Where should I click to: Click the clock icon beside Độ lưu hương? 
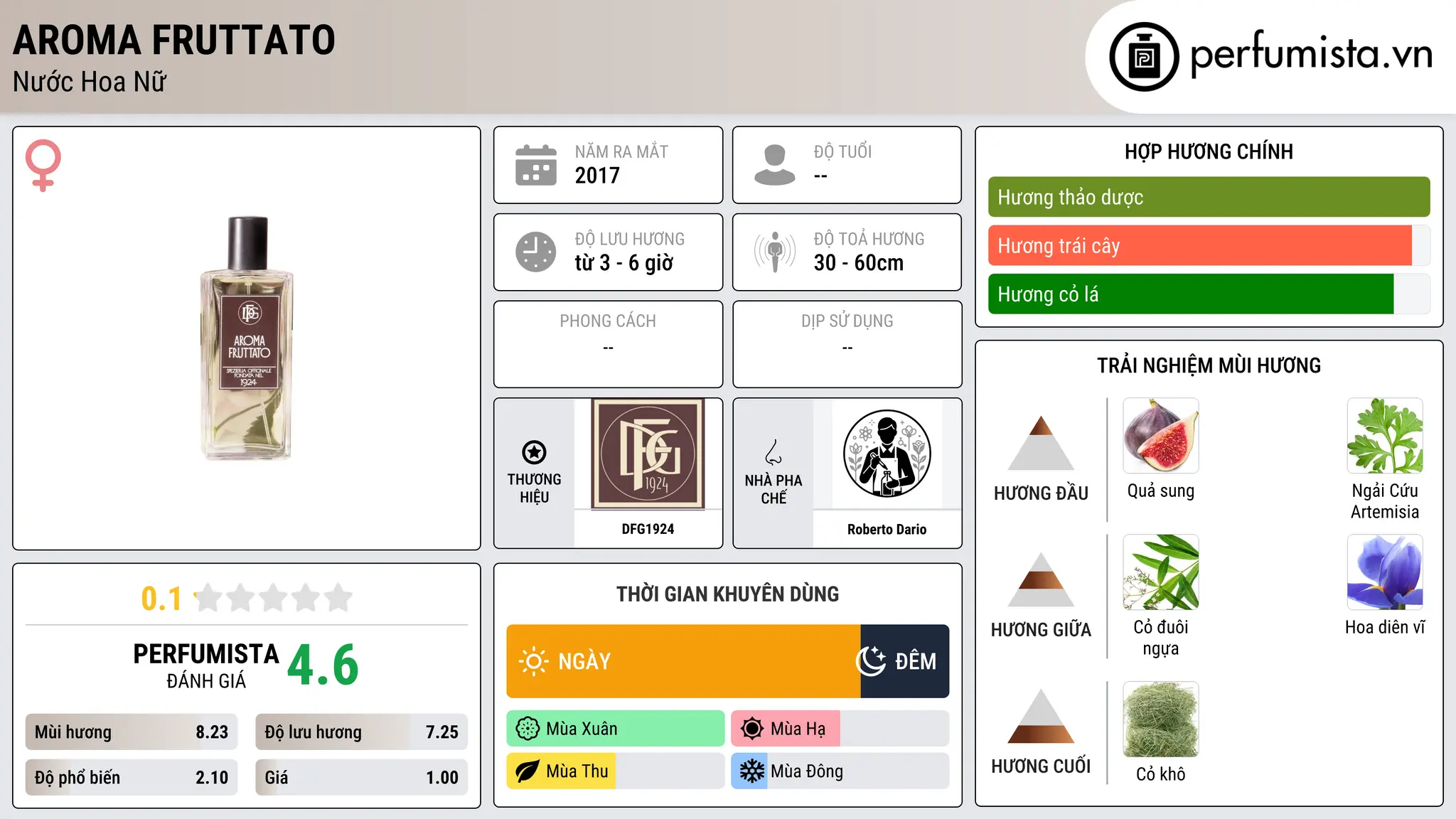point(536,252)
